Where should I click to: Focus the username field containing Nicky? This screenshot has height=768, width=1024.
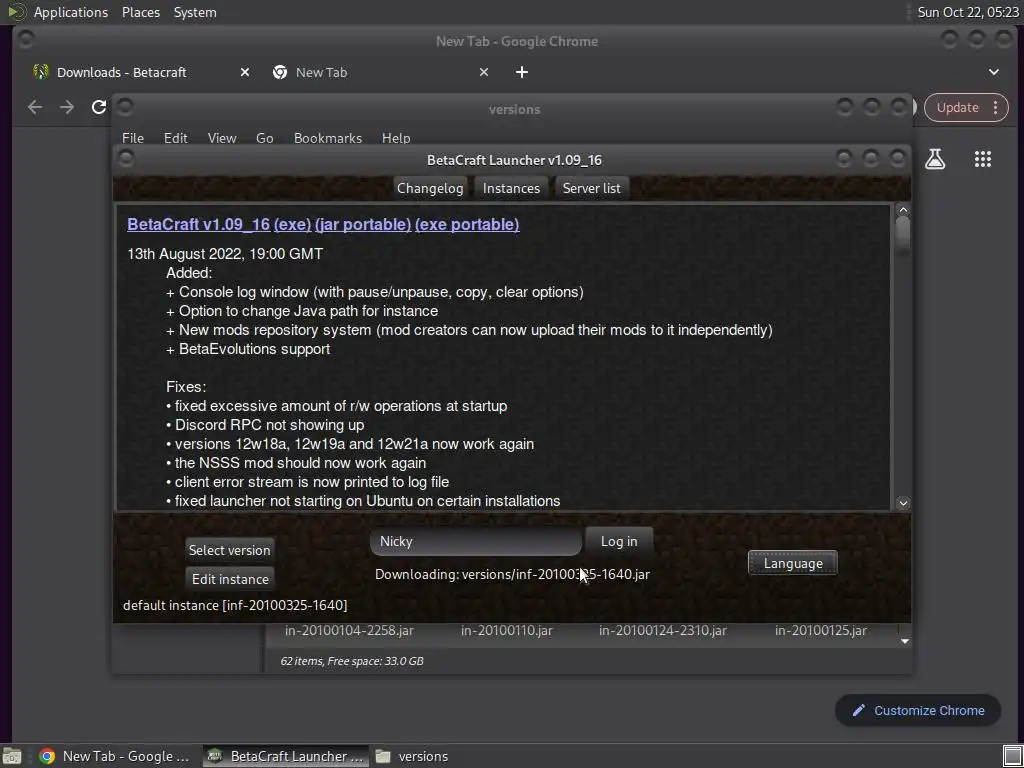[476, 541]
